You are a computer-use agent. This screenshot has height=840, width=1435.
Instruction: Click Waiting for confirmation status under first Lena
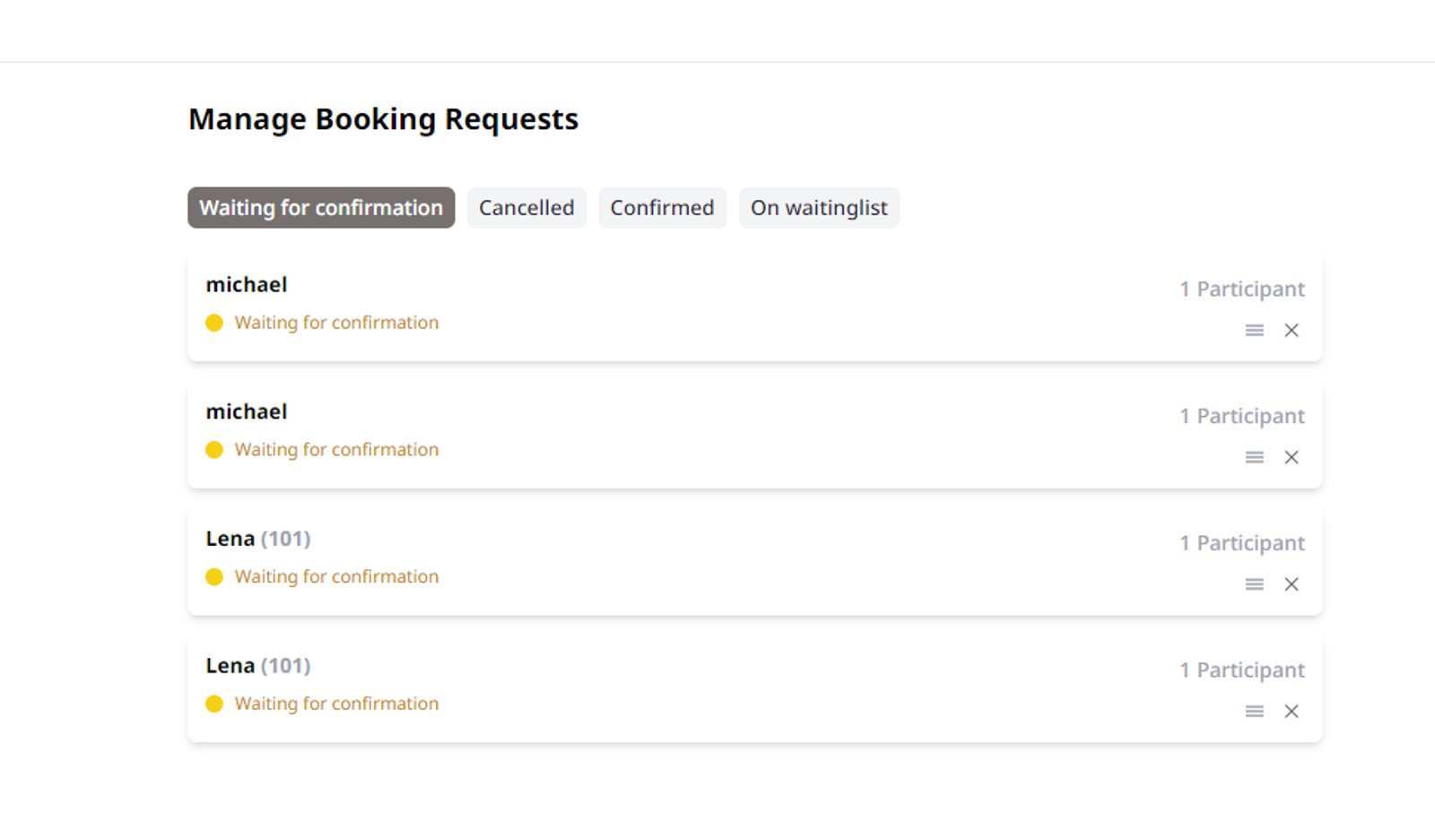coord(336,576)
